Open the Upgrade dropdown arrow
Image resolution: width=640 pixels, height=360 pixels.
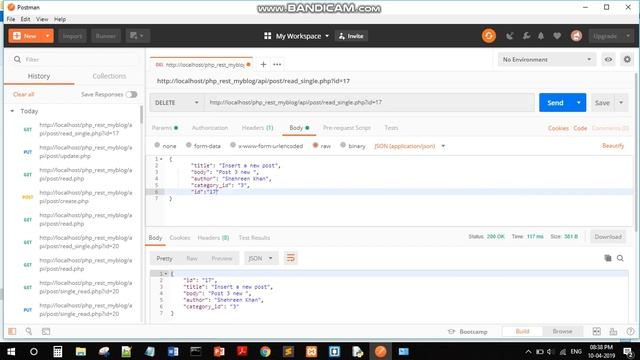pos(628,36)
